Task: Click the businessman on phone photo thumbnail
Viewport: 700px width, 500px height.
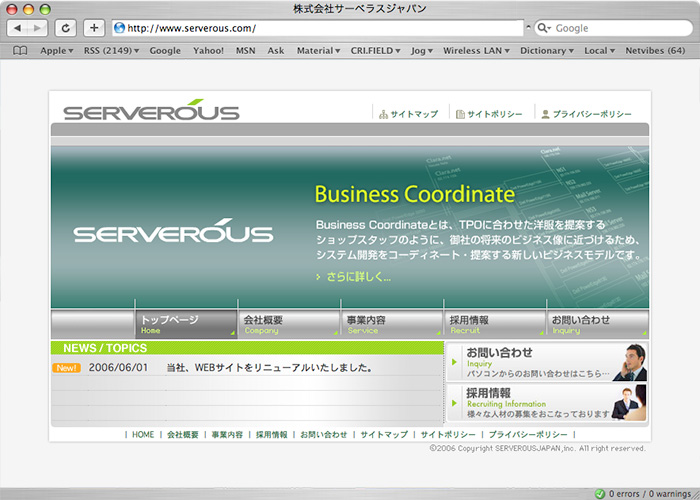Action: [x=629, y=362]
